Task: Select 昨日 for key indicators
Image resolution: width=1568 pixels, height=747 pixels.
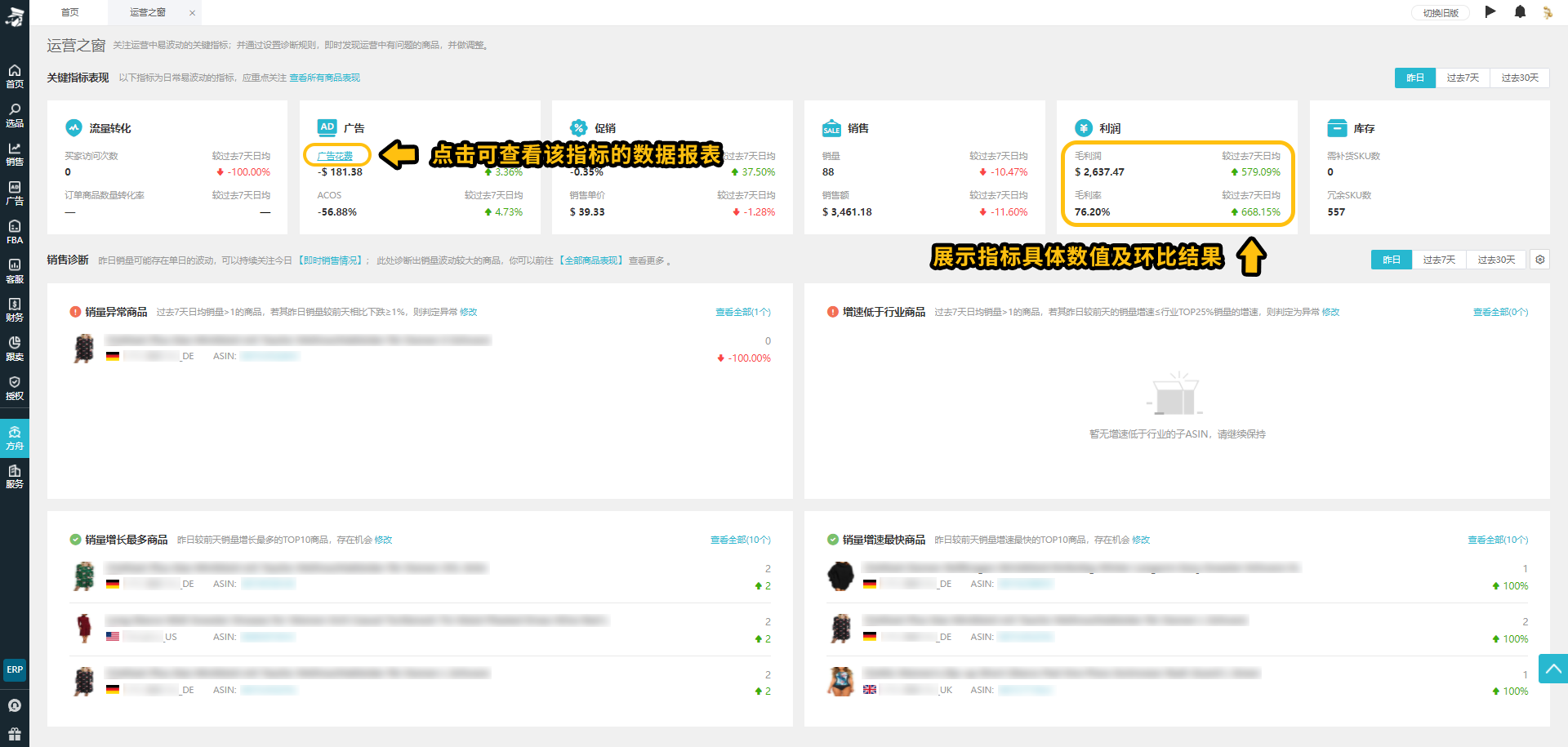Action: click(1414, 78)
